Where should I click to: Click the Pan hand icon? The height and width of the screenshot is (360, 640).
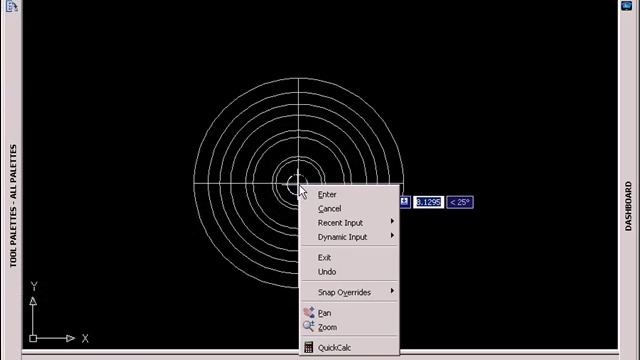pyautogui.click(x=309, y=313)
